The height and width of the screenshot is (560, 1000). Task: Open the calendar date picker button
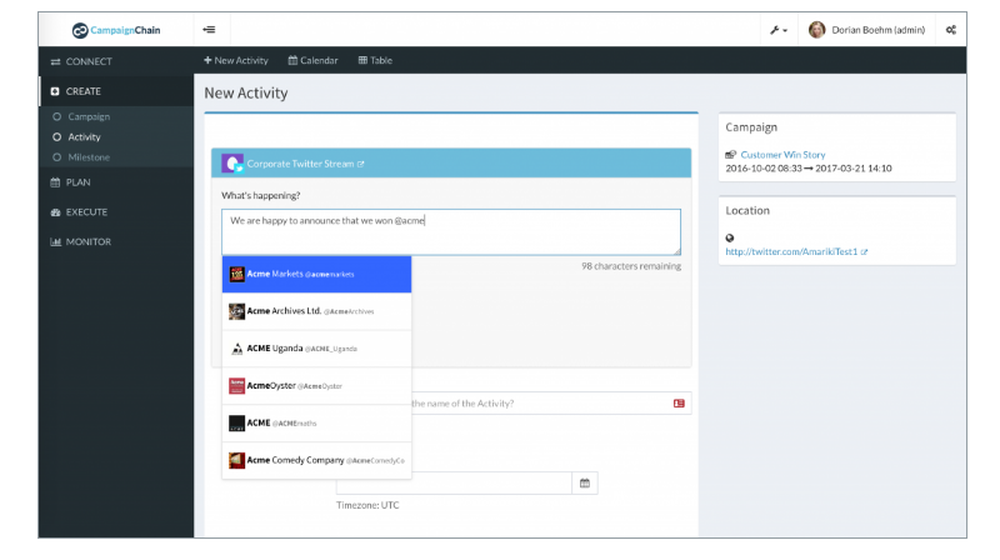click(585, 483)
